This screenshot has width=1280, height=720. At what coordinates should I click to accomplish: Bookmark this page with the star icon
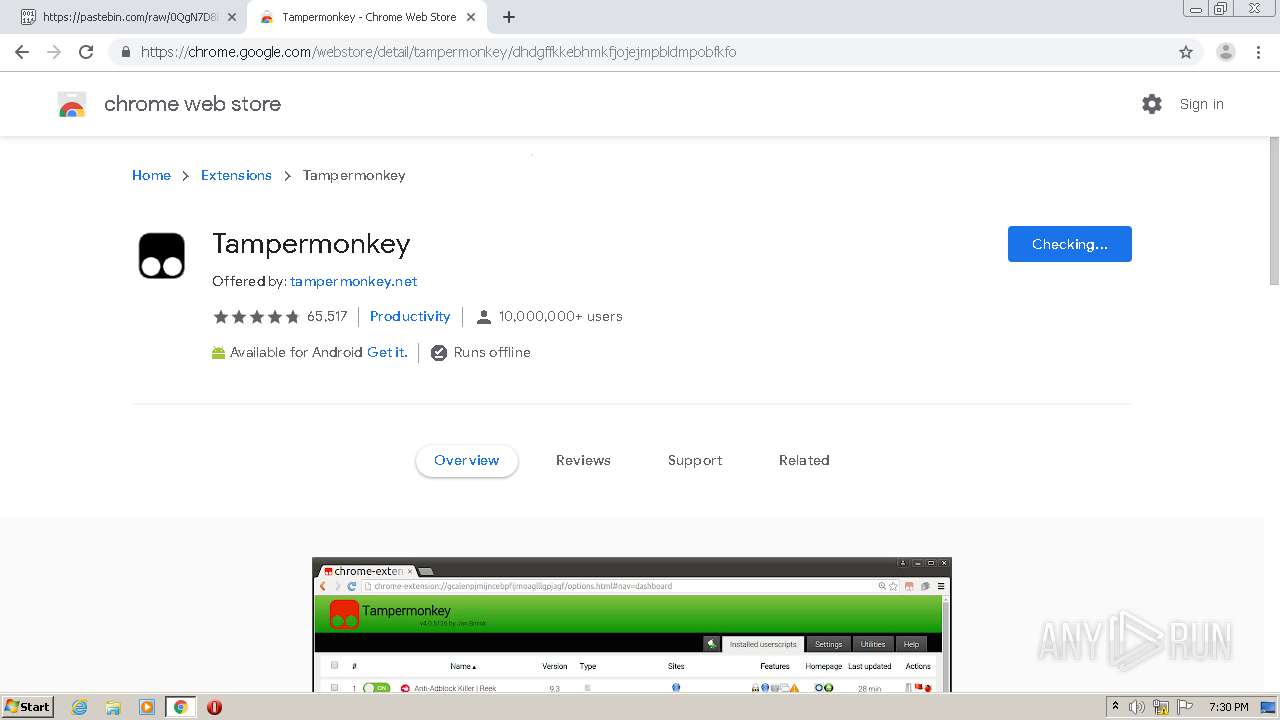tap(1186, 52)
